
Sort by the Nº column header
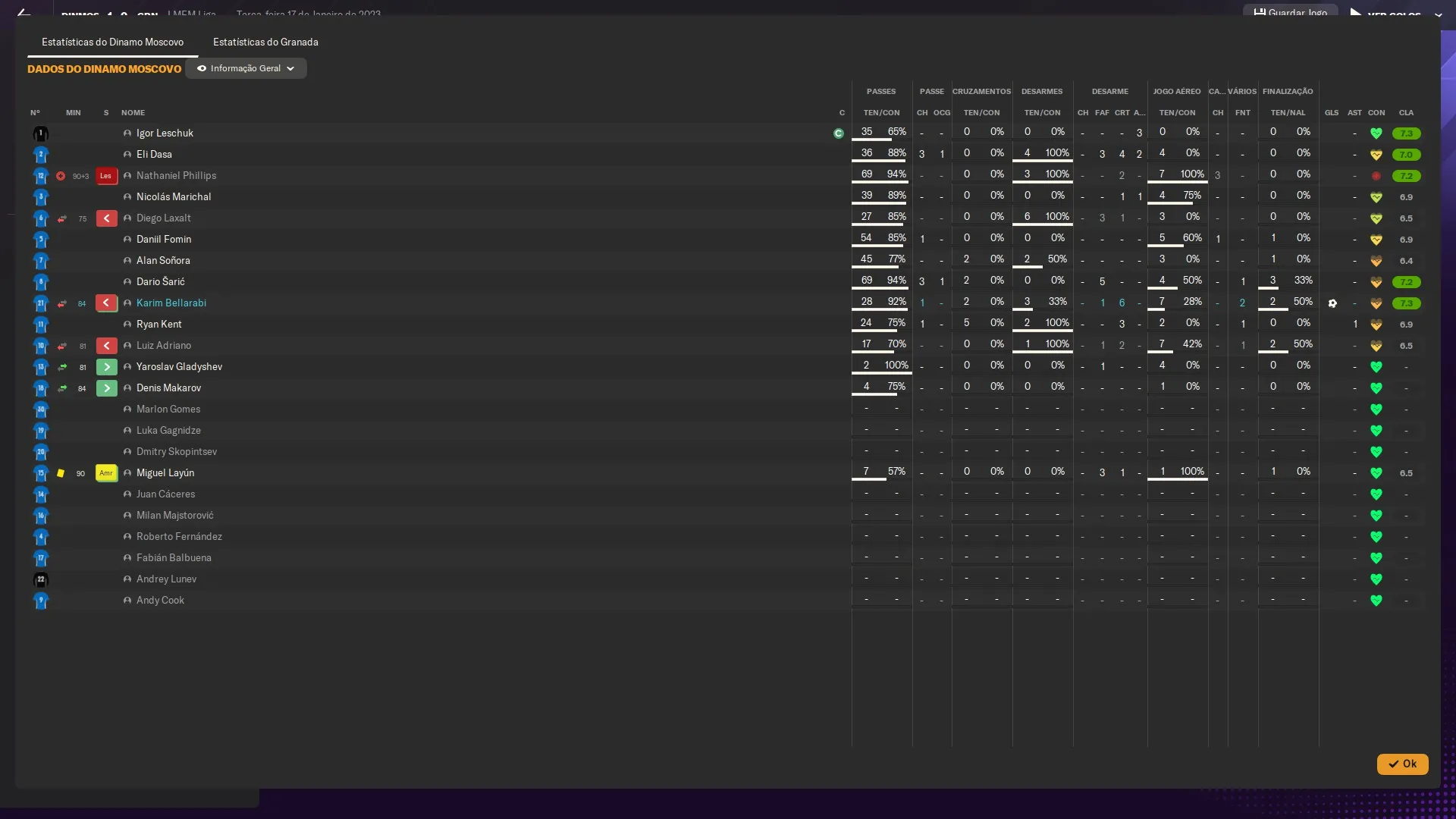point(35,113)
